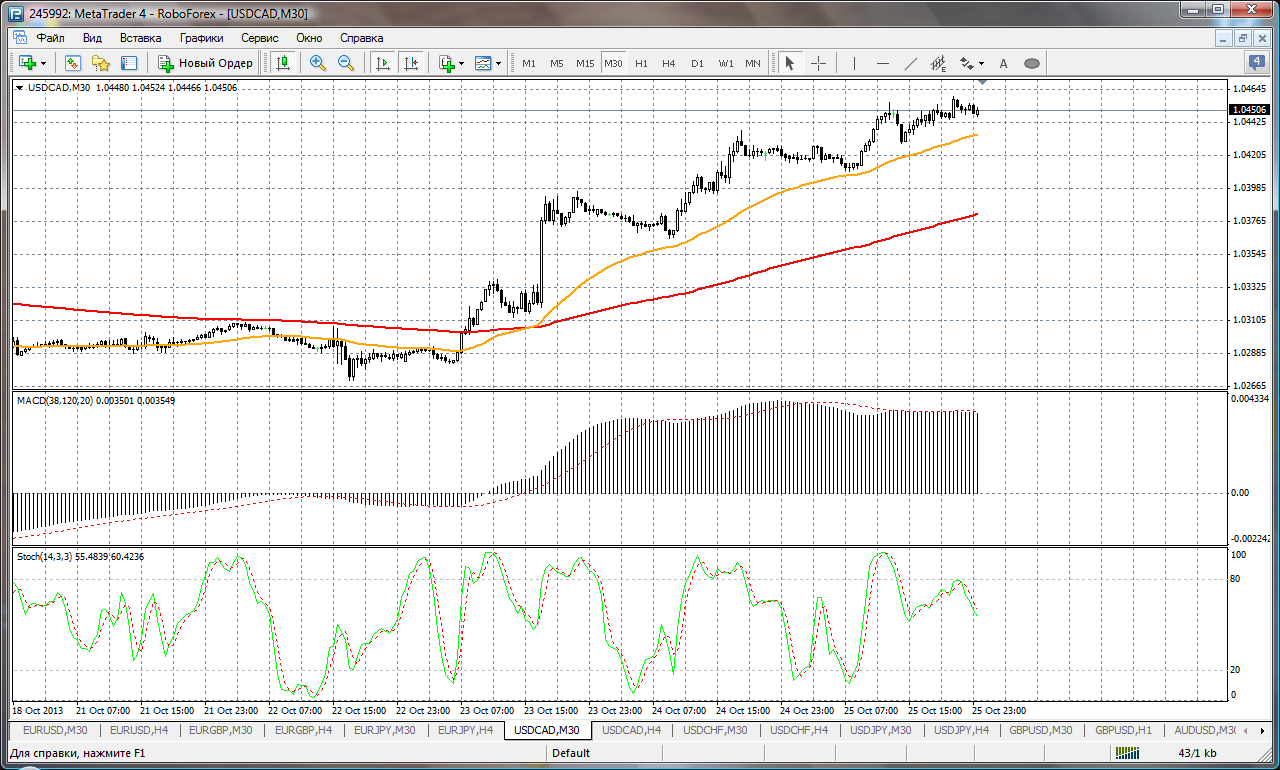Toggle chart shift button

(x=410, y=63)
